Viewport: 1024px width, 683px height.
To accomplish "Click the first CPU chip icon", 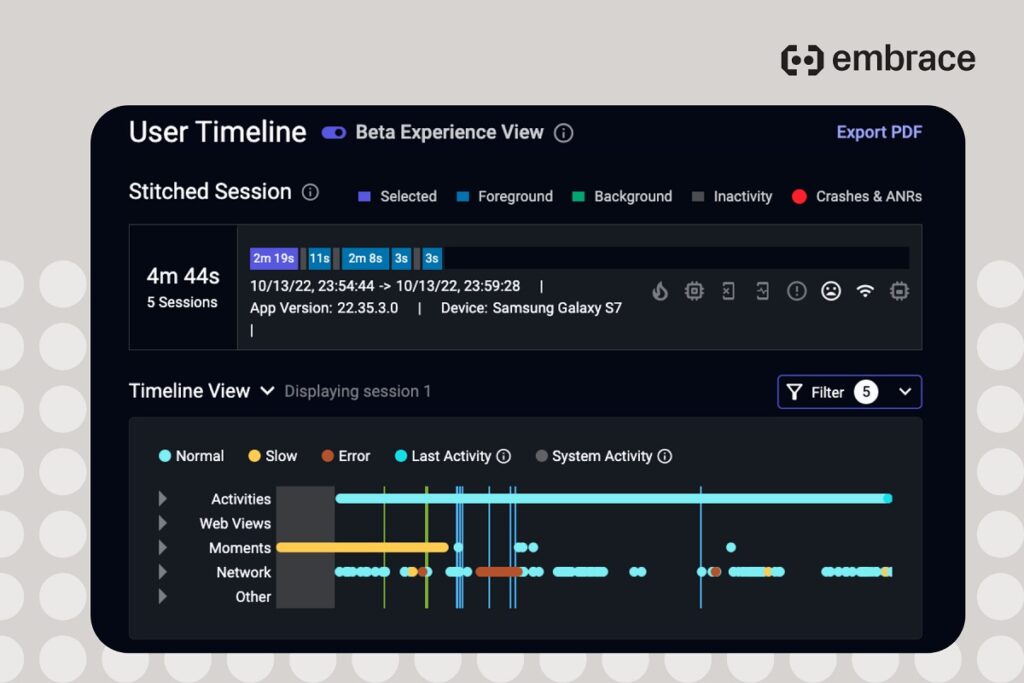I will 694,291.
